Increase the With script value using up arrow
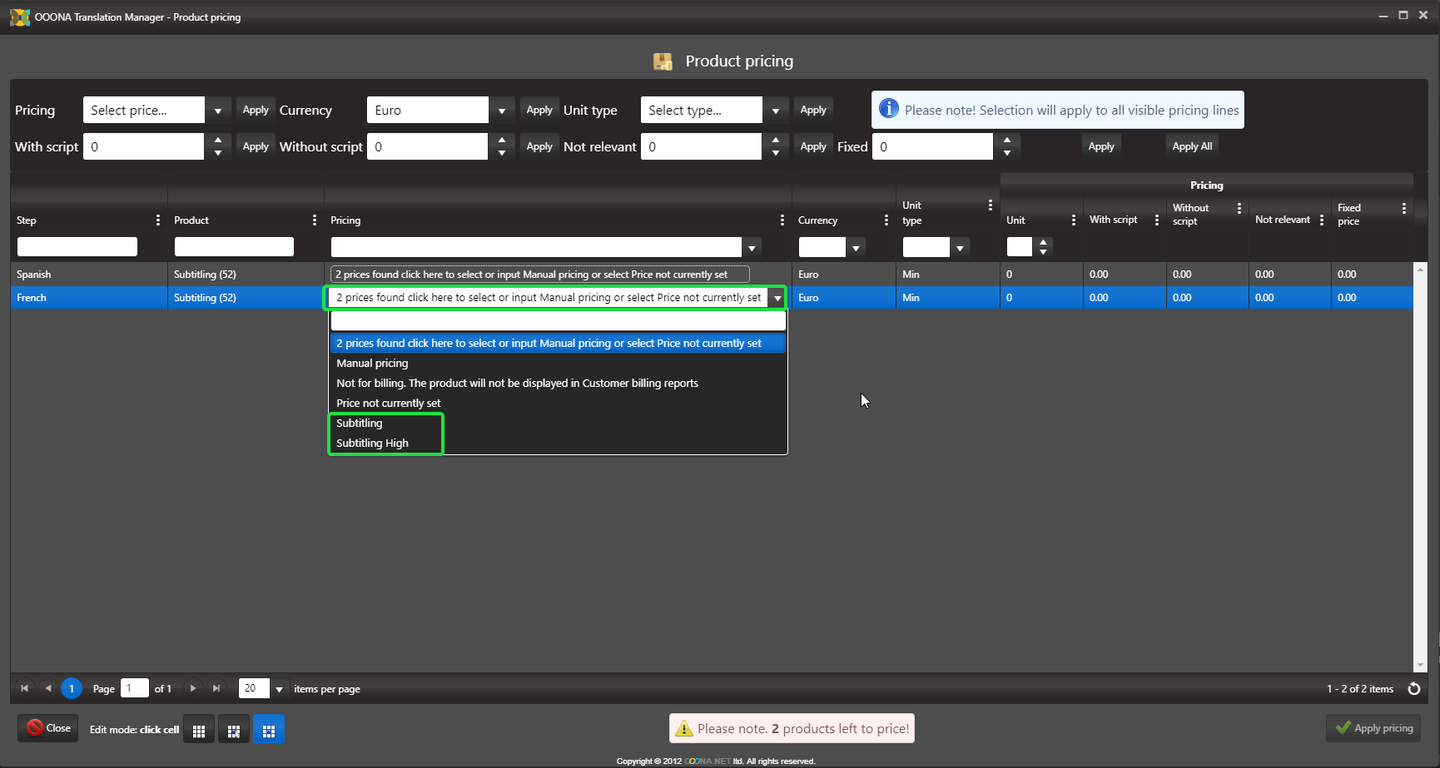 [x=218, y=140]
